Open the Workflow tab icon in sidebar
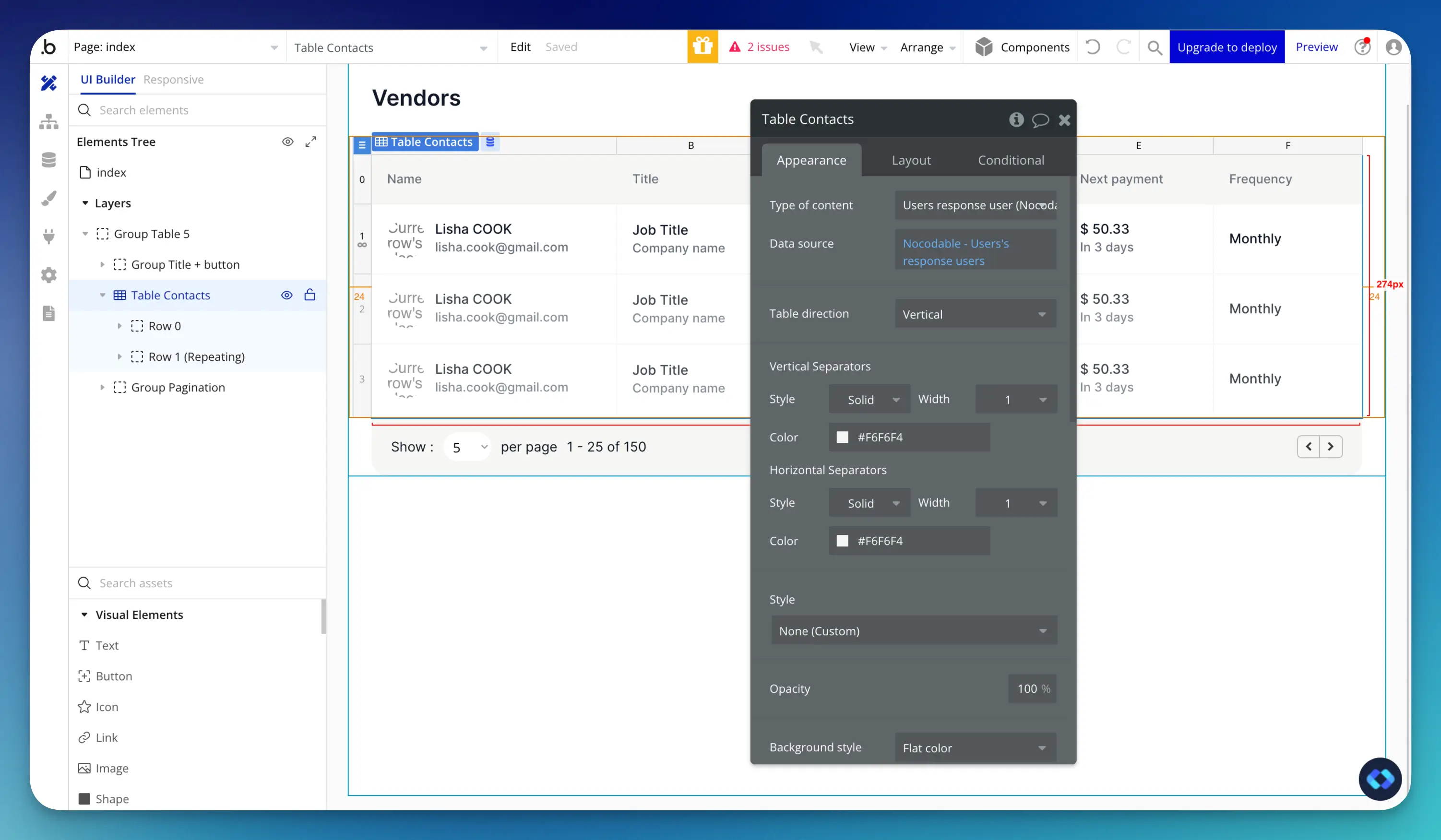 [x=49, y=121]
